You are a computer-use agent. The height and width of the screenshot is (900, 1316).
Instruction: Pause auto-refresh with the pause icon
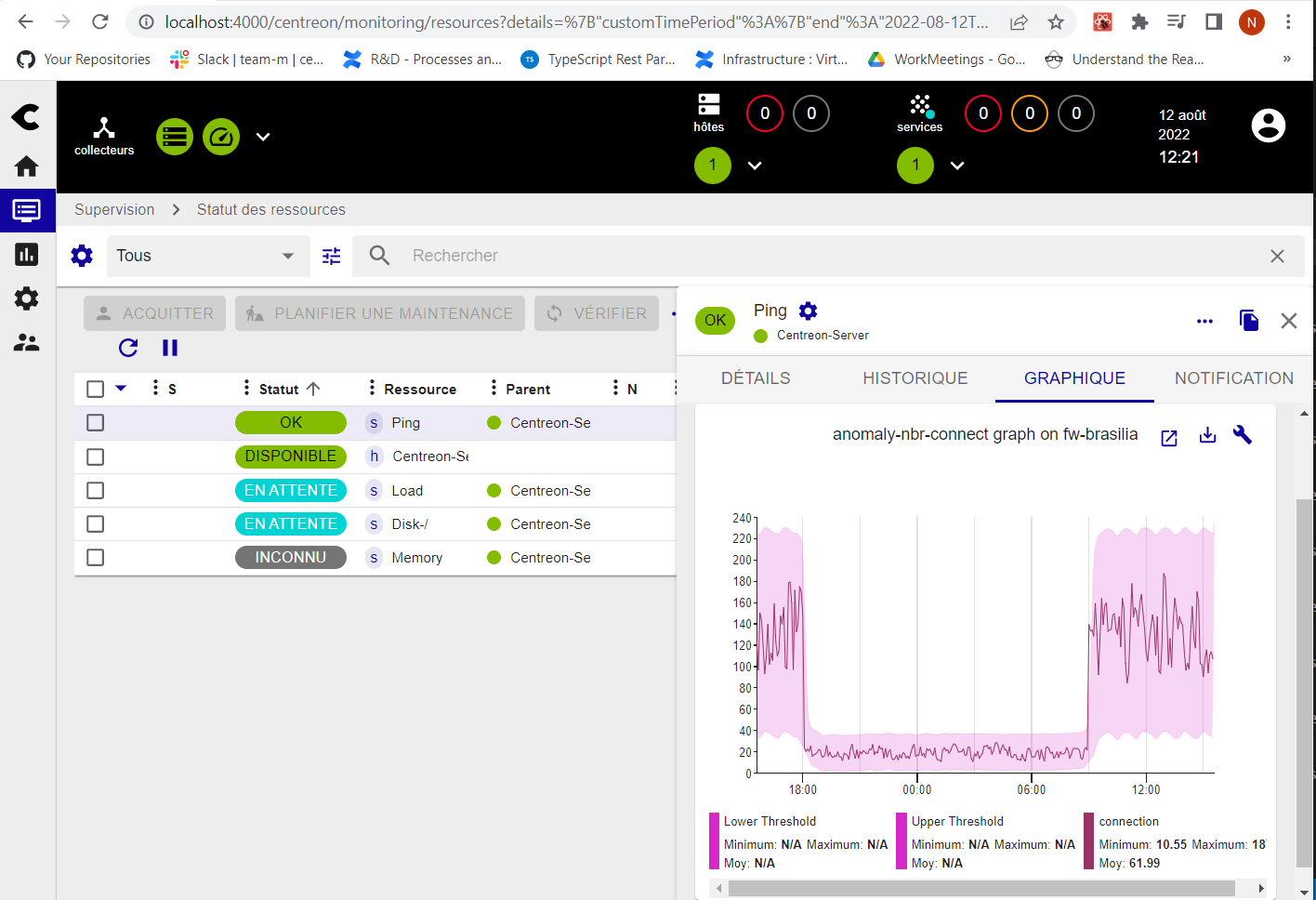(170, 348)
